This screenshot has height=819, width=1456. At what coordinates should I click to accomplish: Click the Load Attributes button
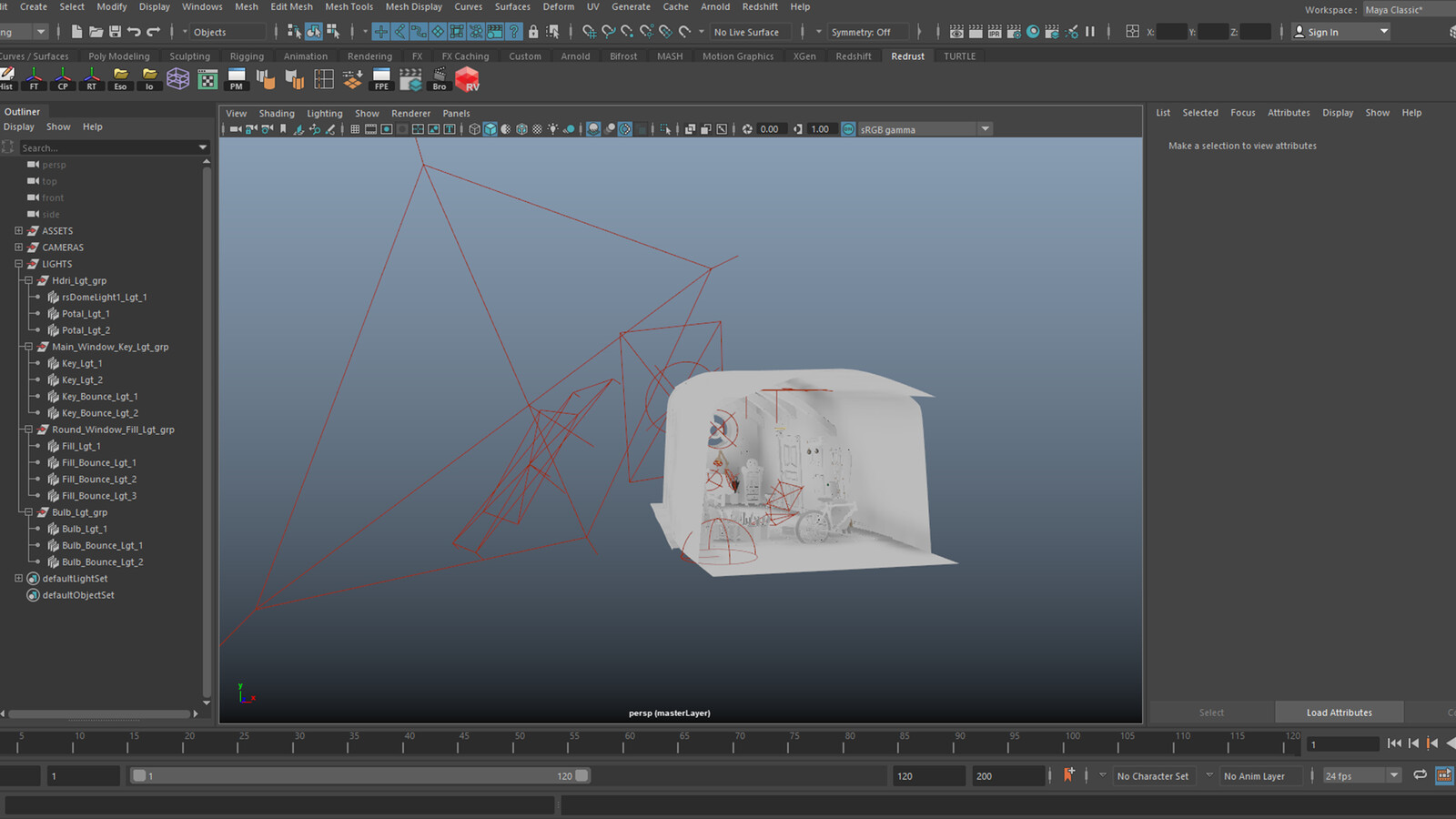point(1340,713)
